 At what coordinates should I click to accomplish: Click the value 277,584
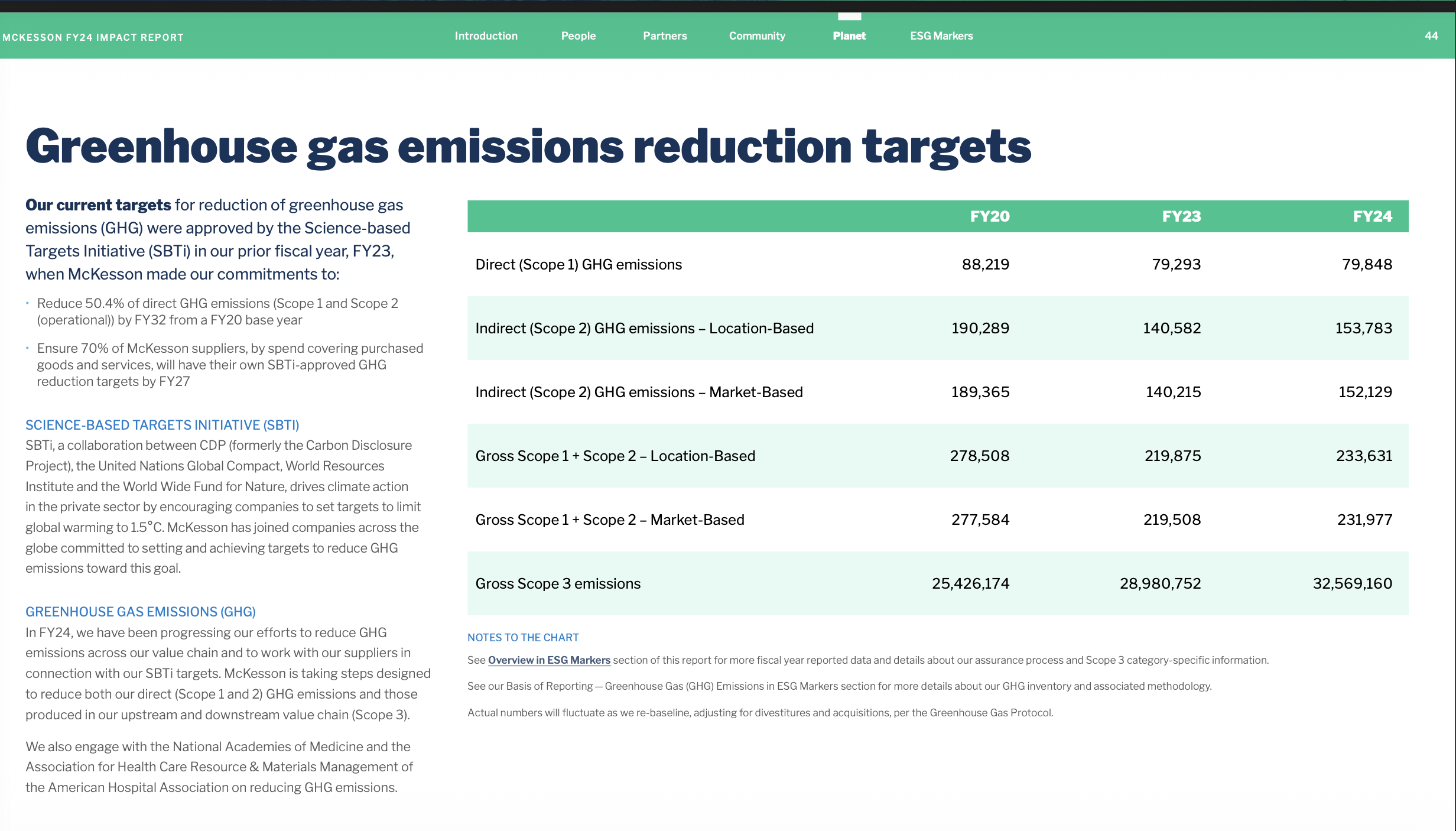[980, 520]
